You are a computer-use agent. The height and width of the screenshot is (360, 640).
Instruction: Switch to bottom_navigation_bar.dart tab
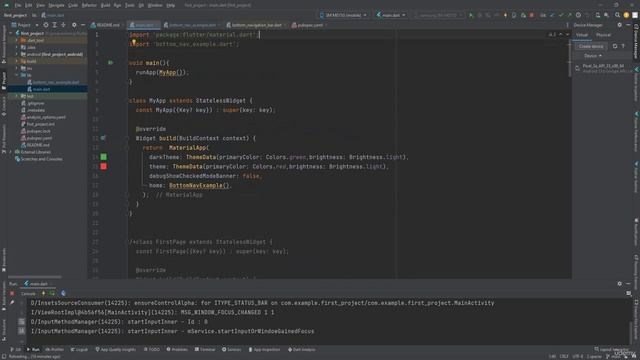click(x=255, y=25)
